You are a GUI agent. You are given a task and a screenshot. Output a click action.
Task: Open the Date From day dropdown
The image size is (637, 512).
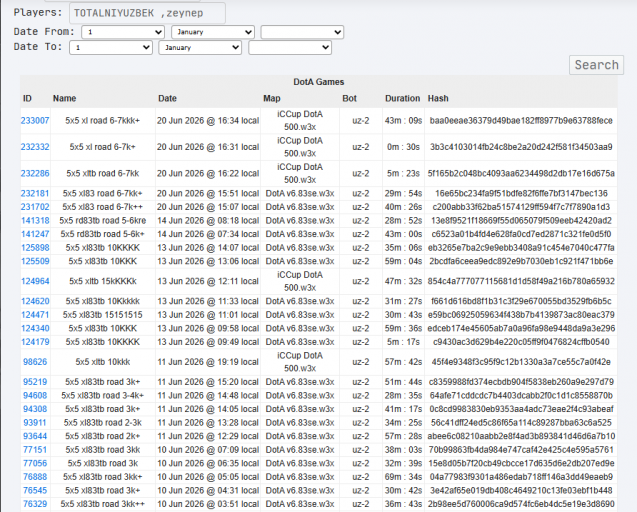(x=123, y=32)
